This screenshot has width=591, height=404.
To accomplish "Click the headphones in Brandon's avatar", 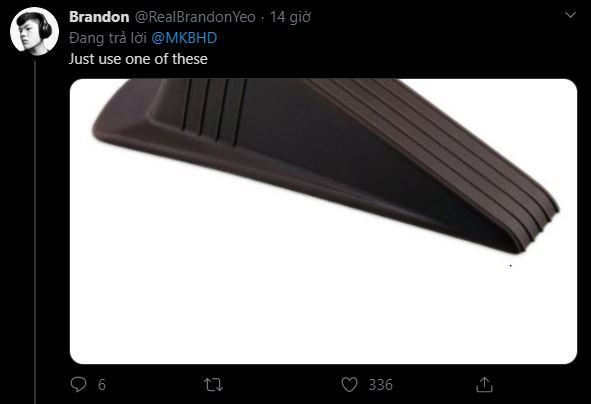I will coord(44,28).
